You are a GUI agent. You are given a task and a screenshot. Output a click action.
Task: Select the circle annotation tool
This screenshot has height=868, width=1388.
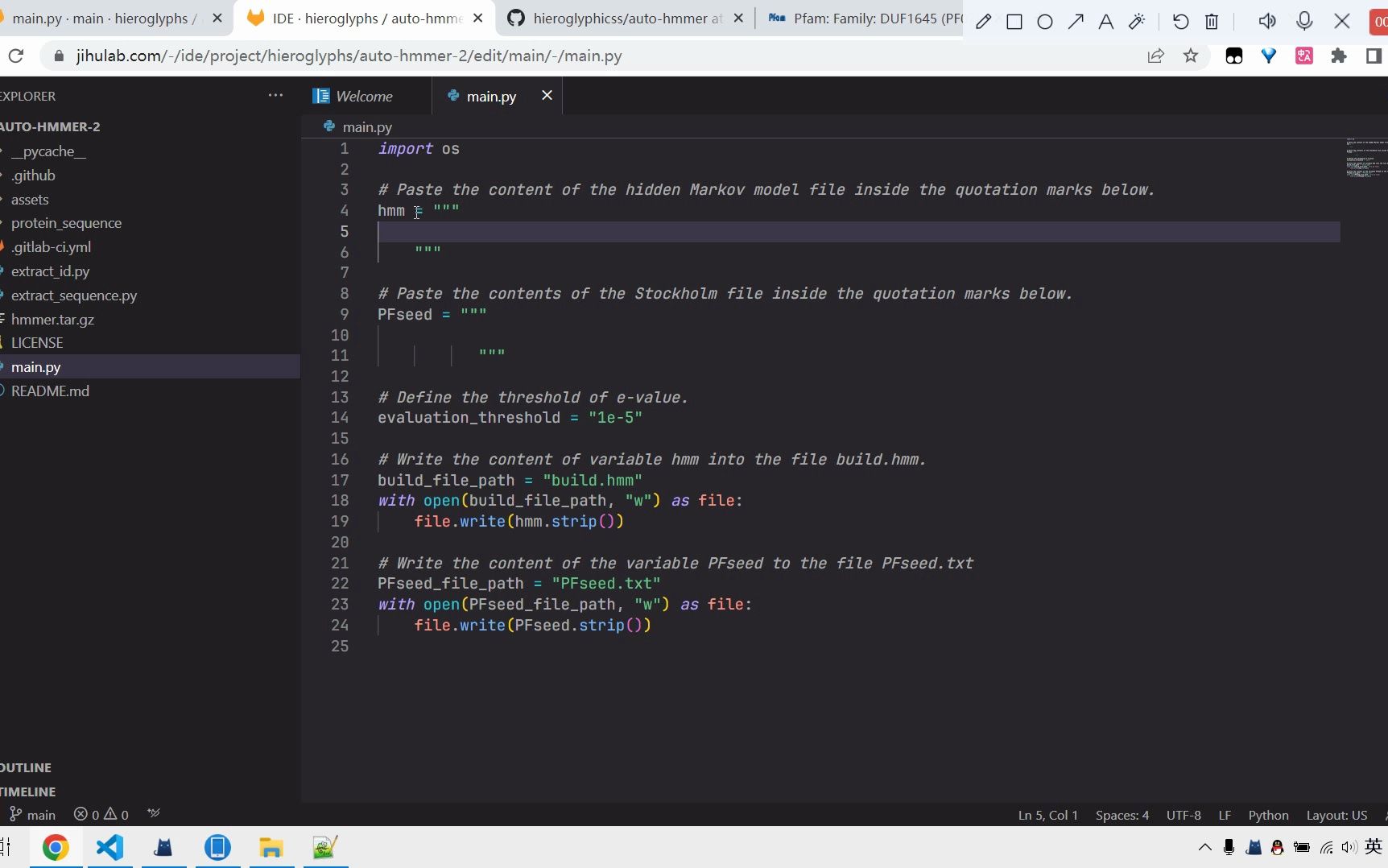(x=1045, y=22)
